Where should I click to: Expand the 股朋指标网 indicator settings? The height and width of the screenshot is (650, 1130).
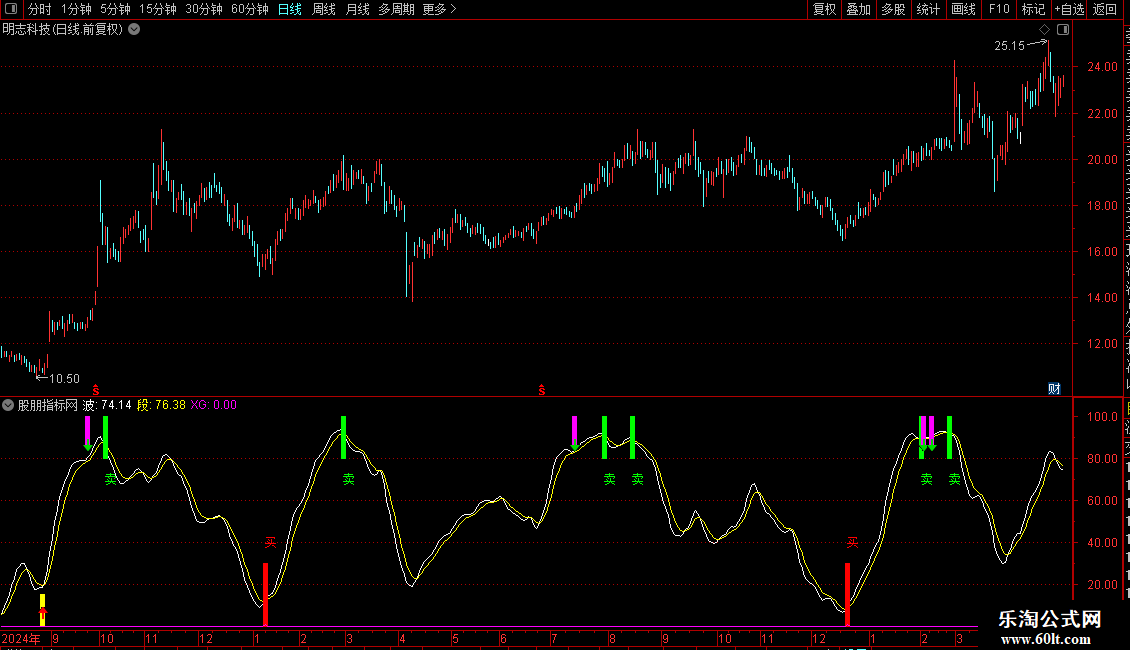8,405
